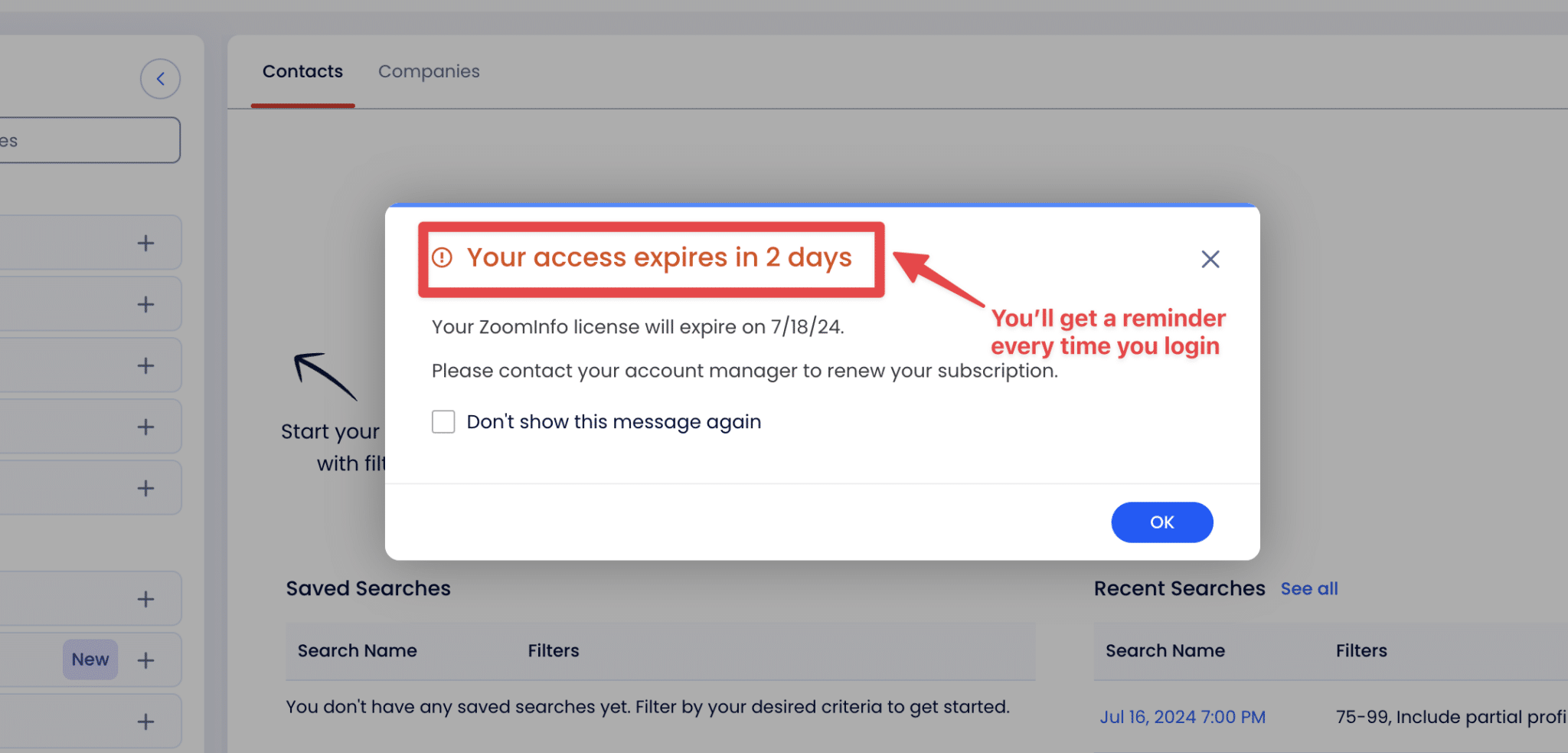Click the plus icon on the bottom-most filter row
The image size is (1568, 753).
(145, 721)
